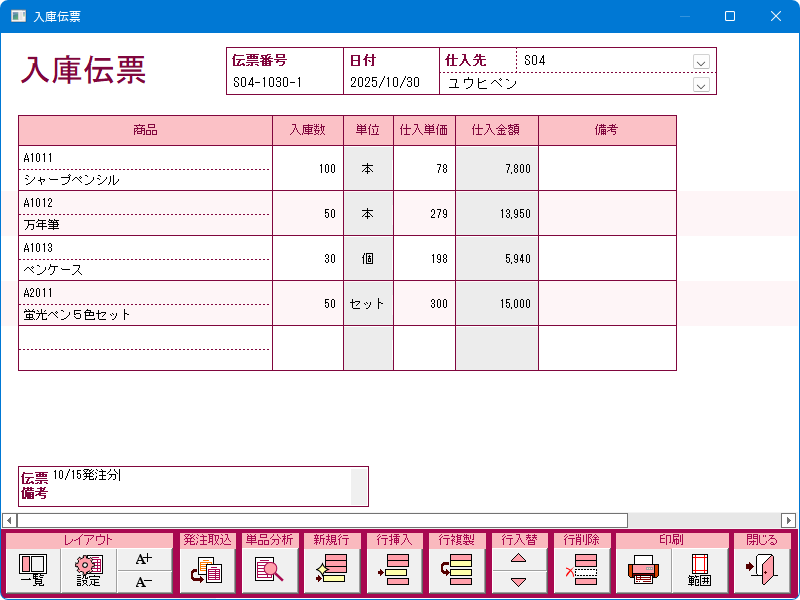Screen dimensions: 800x600
Task: Move row up with 行入替 up arrow
Action: 518,560
